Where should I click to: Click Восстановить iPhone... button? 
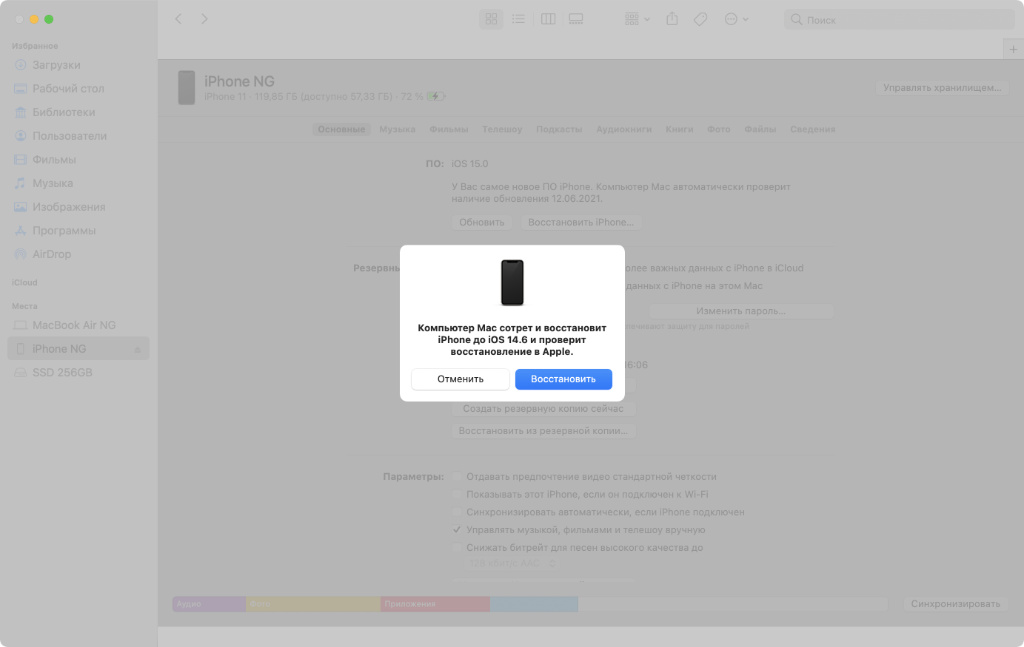point(581,222)
